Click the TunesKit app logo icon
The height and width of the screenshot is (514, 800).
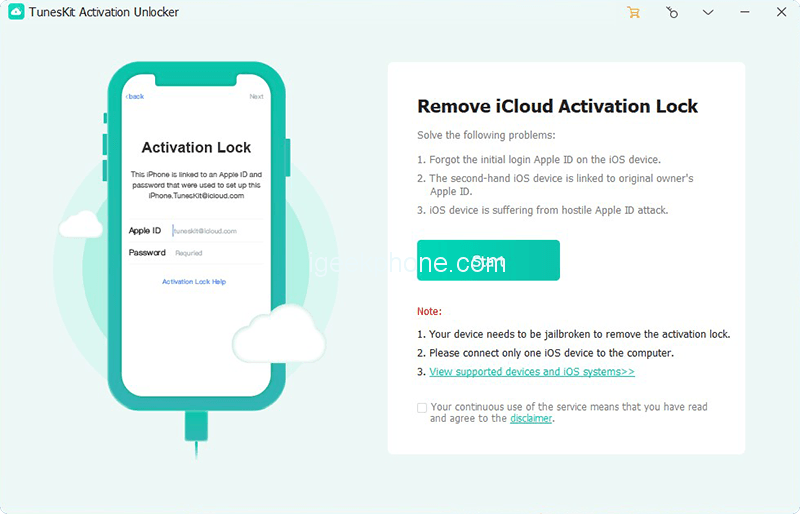point(14,13)
